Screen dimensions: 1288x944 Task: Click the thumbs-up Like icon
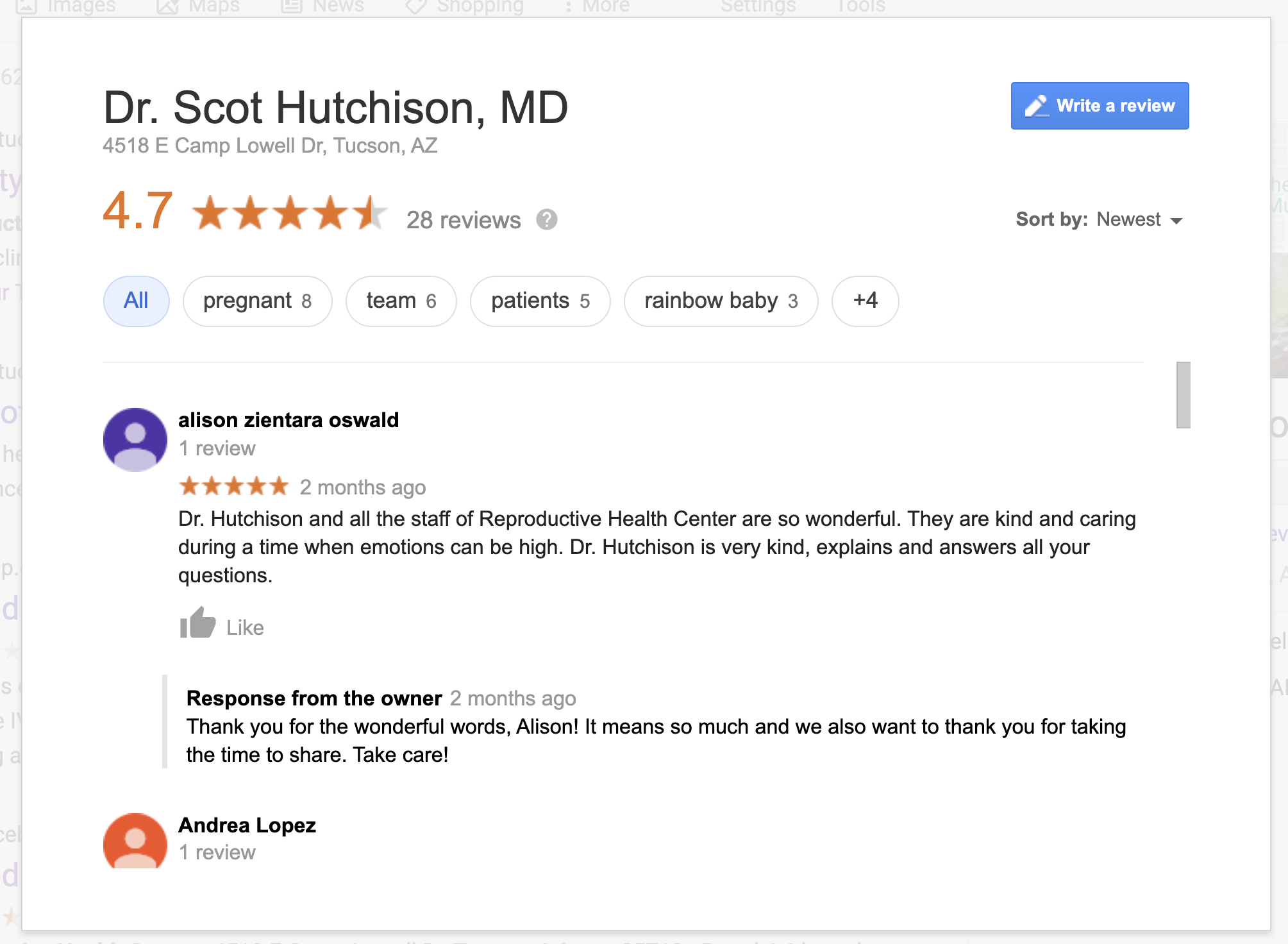[x=197, y=623]
